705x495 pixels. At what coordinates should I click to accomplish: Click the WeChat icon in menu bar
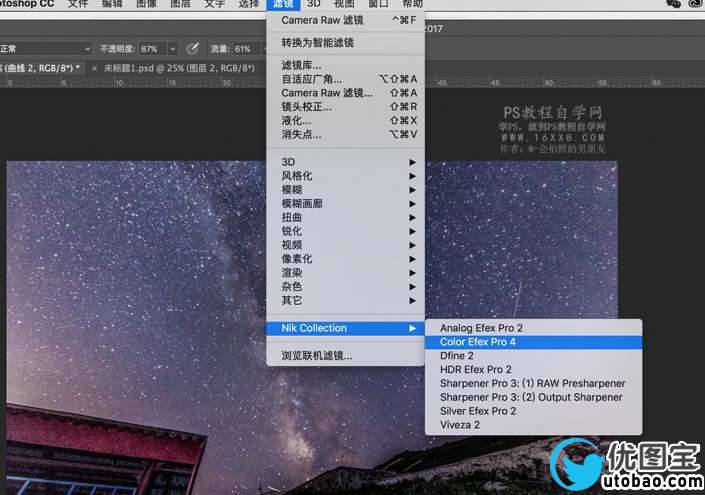point(673,4)
